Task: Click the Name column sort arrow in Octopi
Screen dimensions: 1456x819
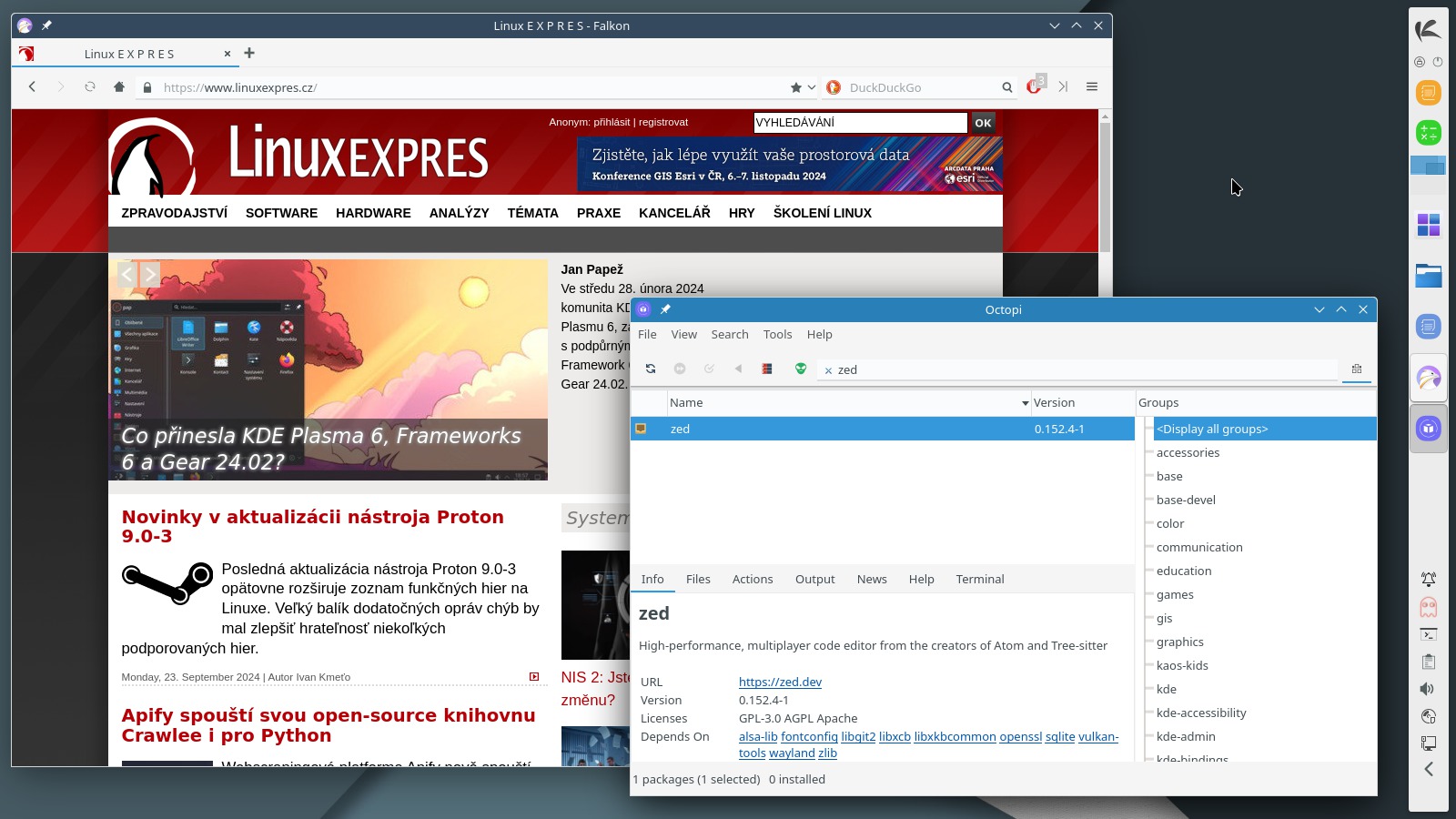Action: (1025, 403)
